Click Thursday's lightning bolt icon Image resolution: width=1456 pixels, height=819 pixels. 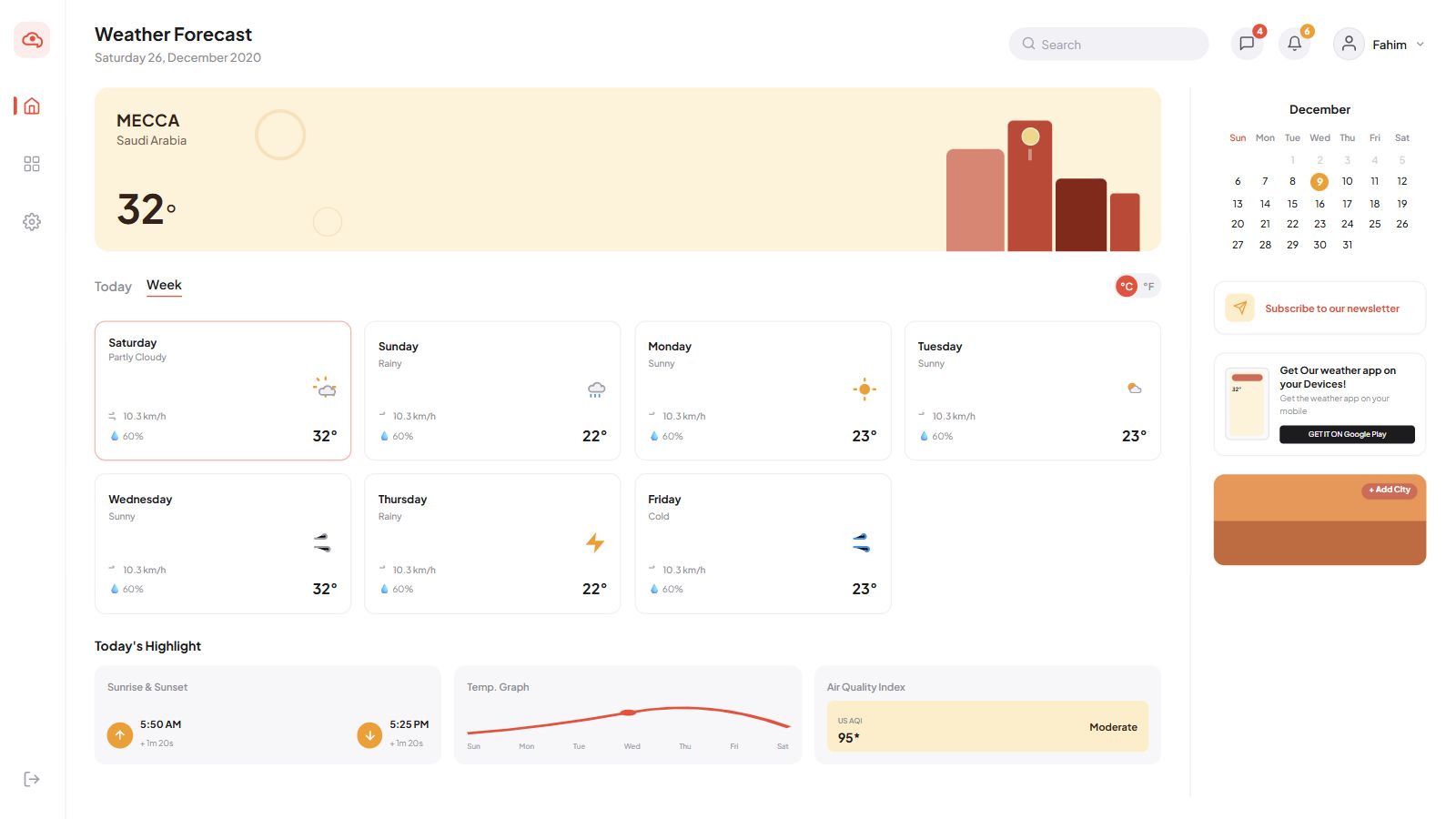tap(595, 543)
